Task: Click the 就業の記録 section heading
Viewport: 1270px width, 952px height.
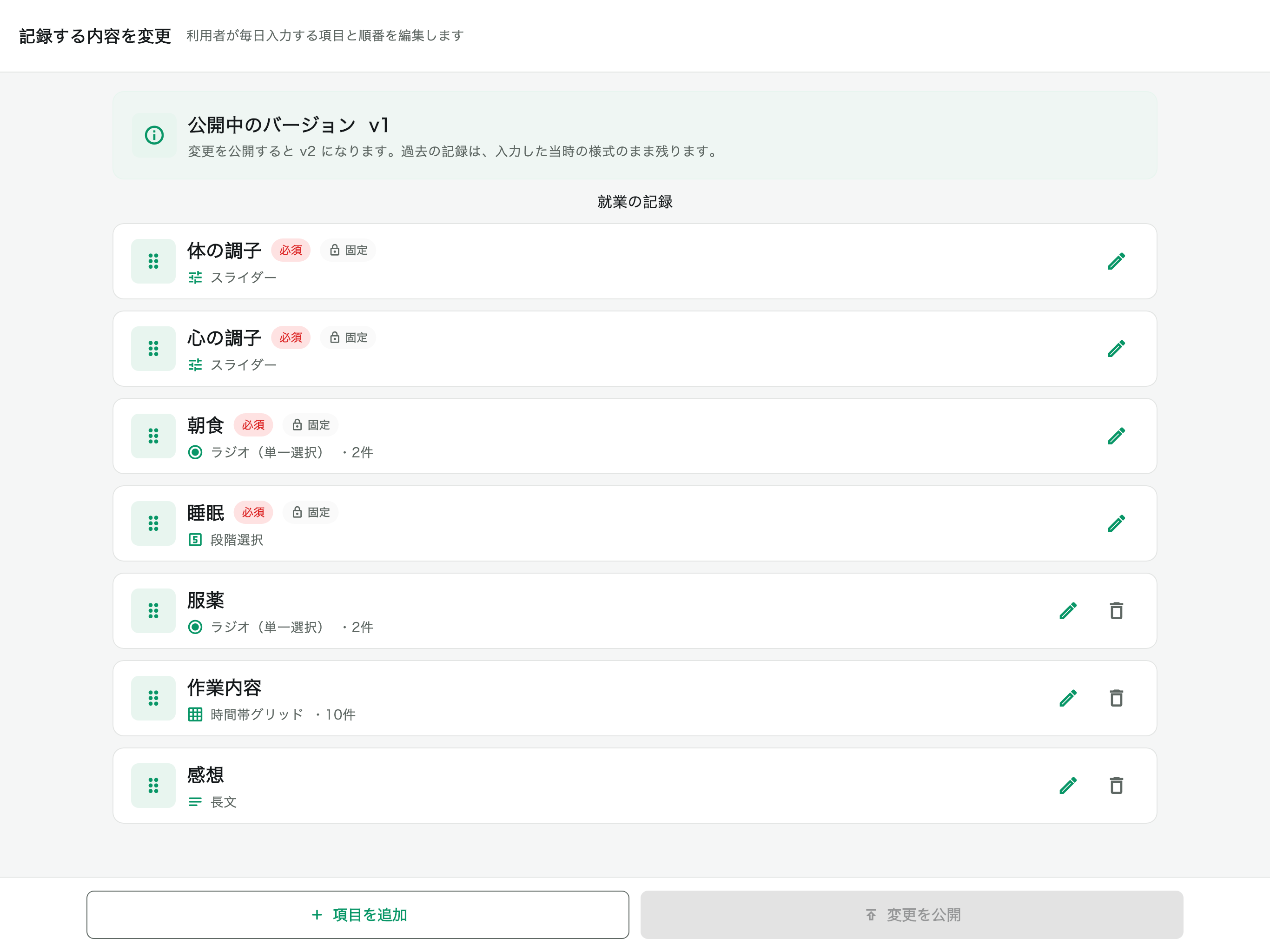Action: coord(635,202)
